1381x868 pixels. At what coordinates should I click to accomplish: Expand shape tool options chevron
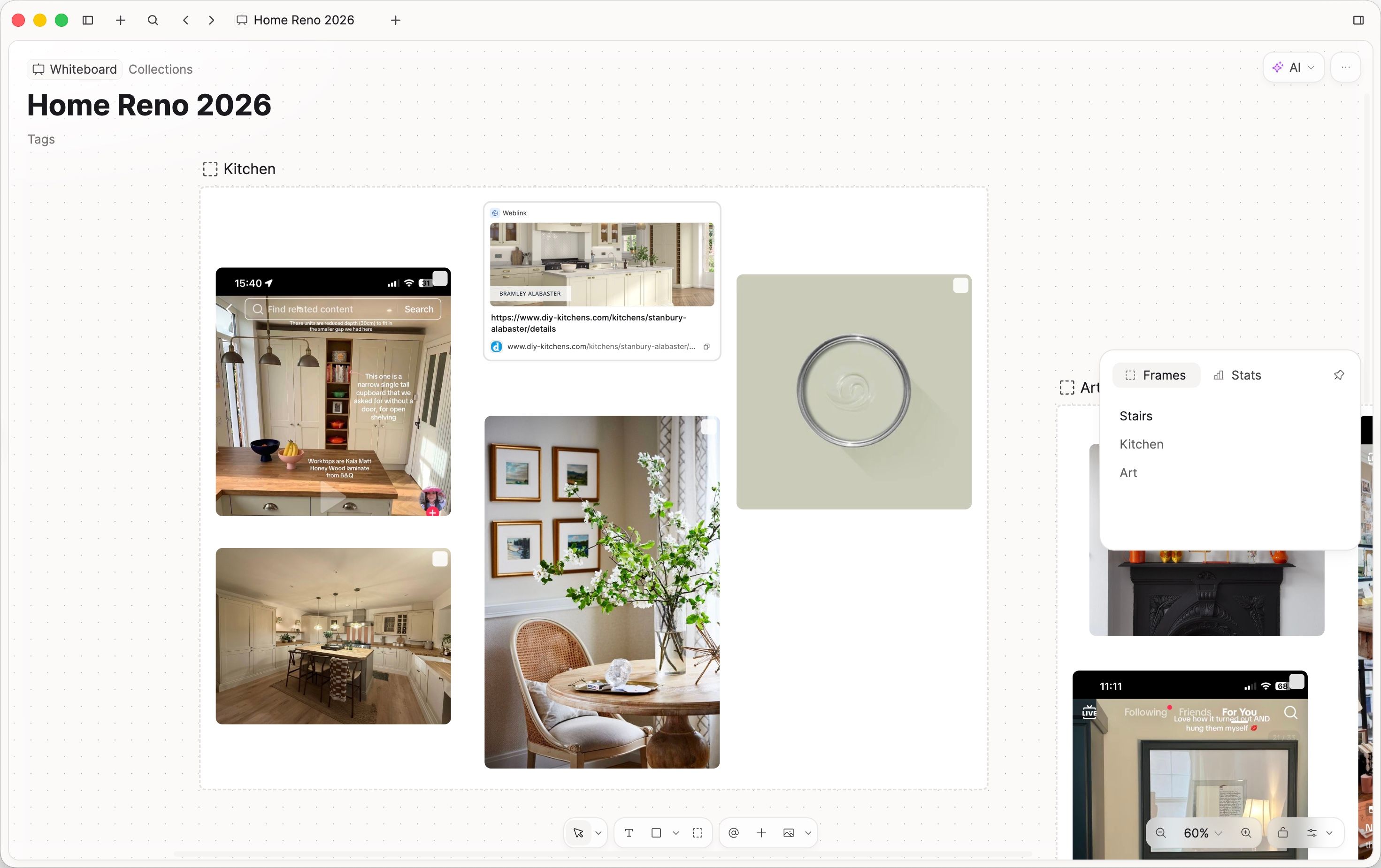pyautogui.click(x=675, y=833)
